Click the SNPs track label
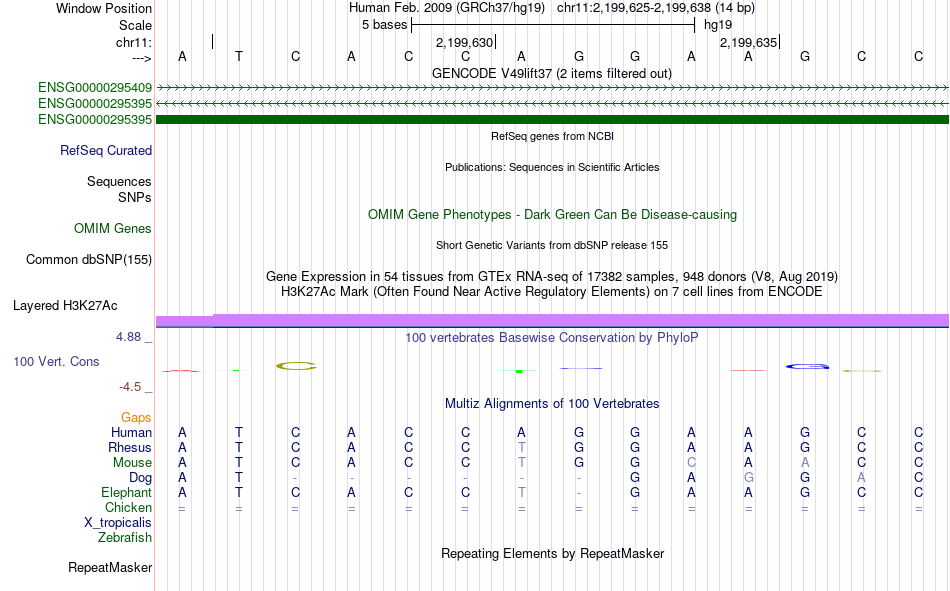This screenshot has height=591, width=950. (x=135, y=197)
